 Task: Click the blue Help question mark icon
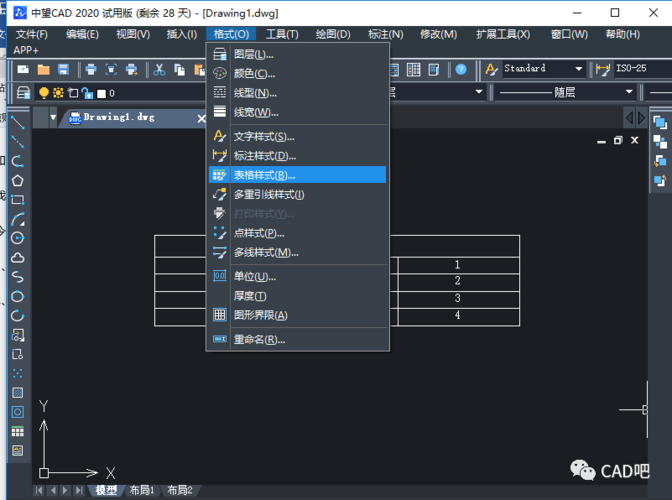pyautogui.click(x=461, y=69)
